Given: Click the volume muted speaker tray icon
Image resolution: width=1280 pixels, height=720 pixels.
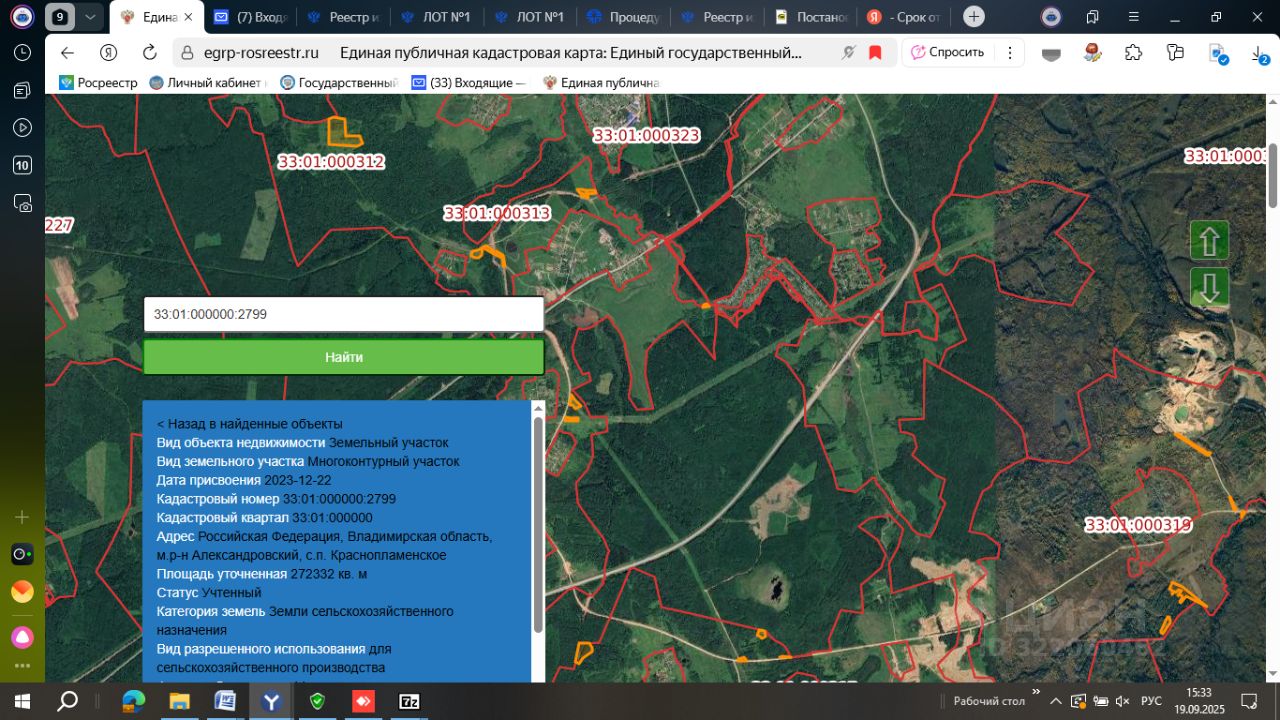Looking at the screenshot, I should pos(1123,701).
